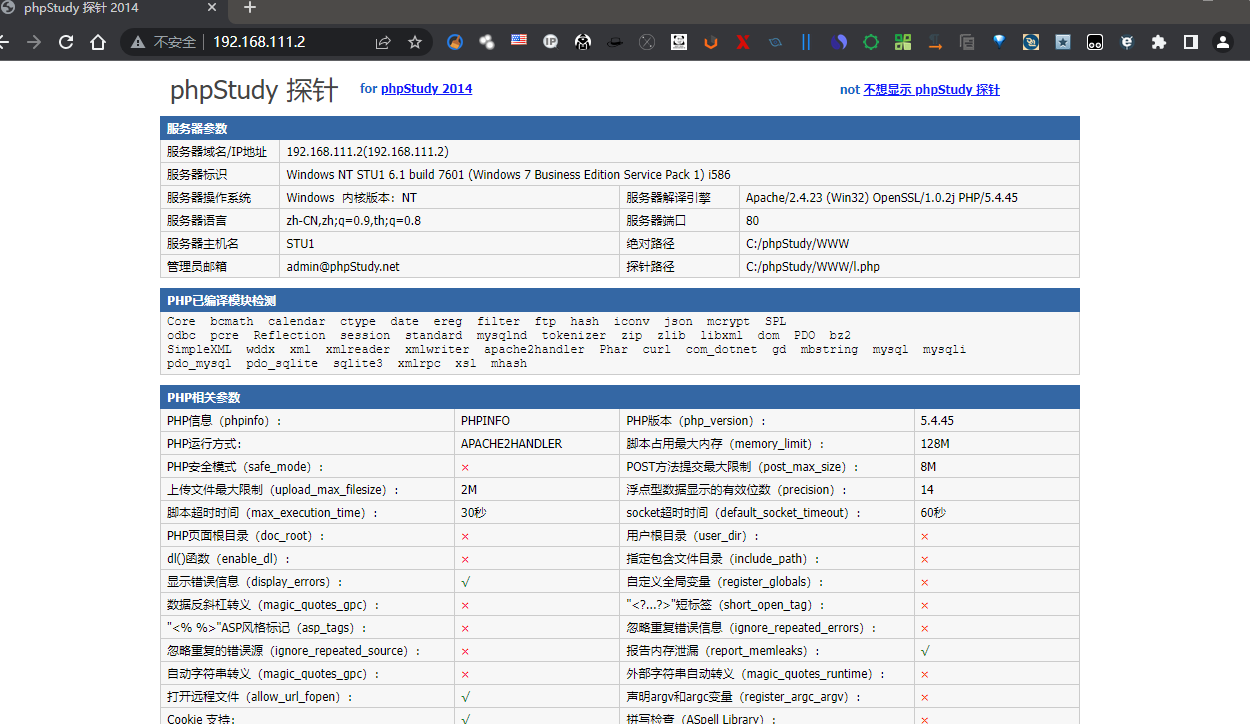Reload the current page
This screenshot has width=1250, height=724.
point(66,42)
